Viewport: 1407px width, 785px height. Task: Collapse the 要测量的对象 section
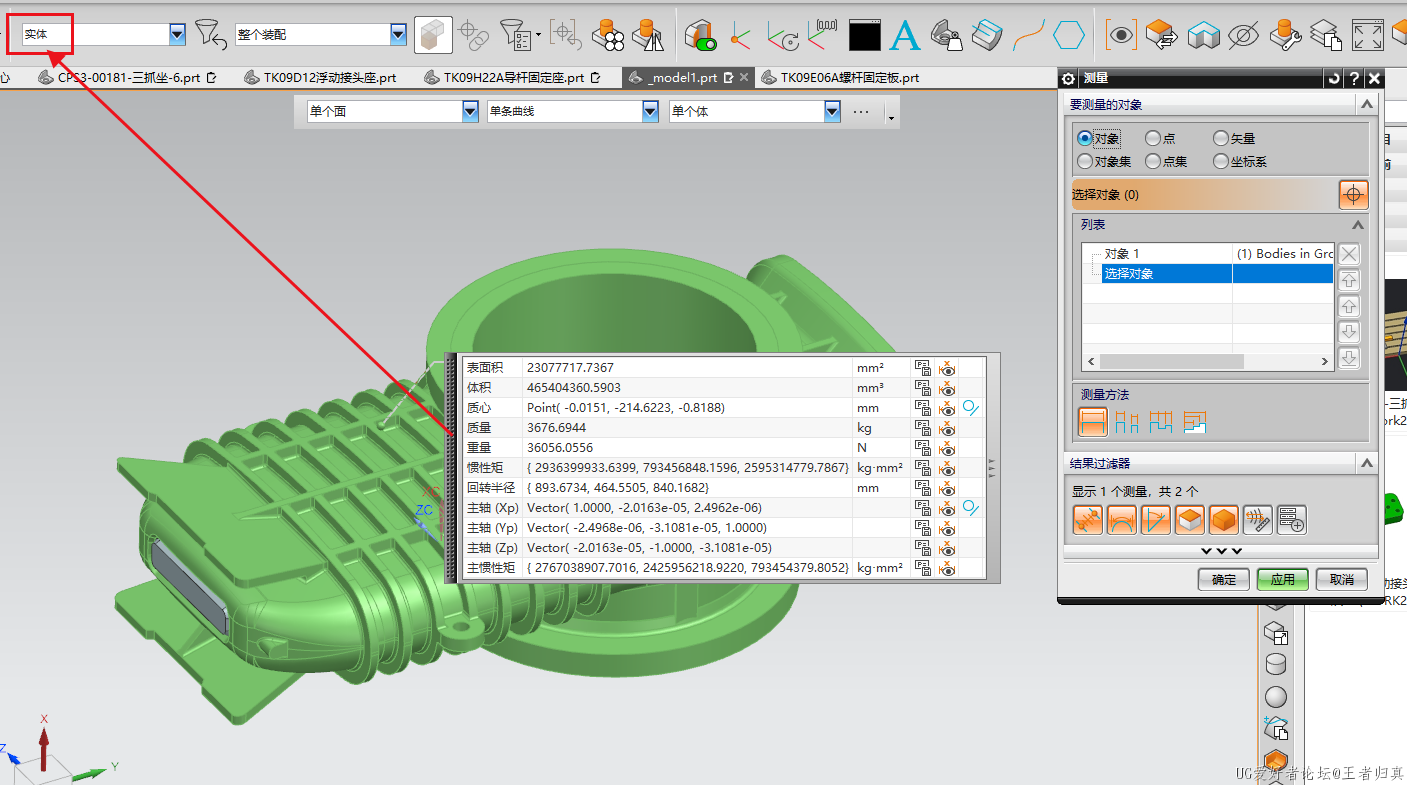1365,104
